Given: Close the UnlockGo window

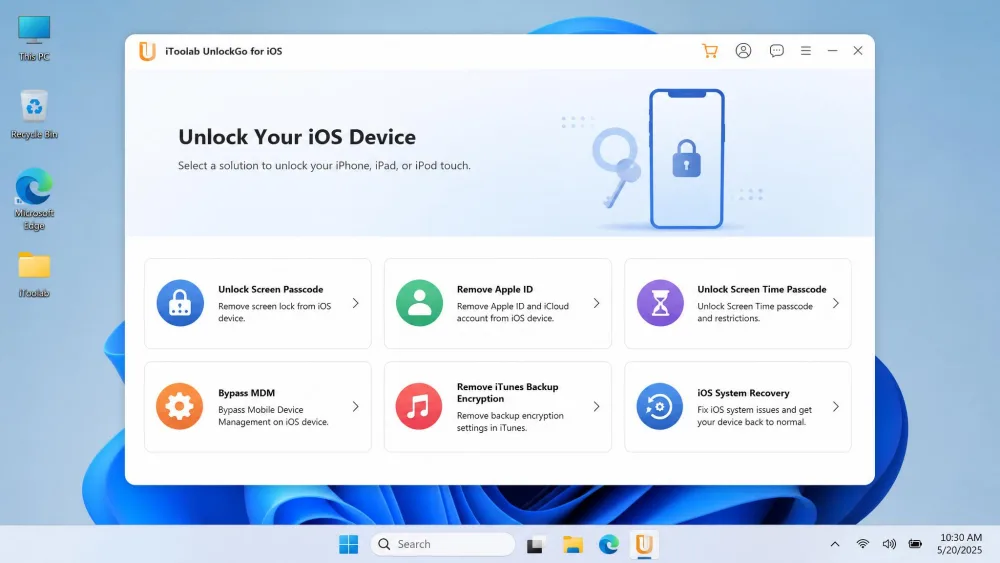Looking at the screenshot, I should tap(858, 51).
